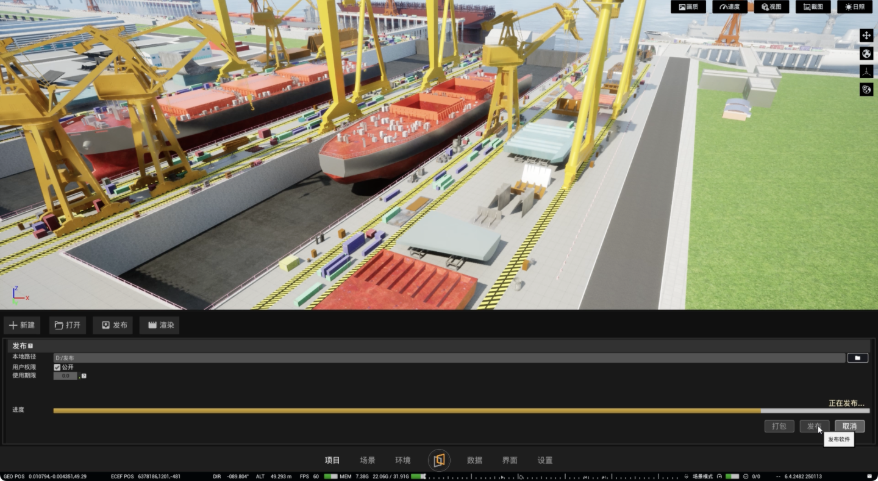Click the center cube logo in bottom navigation
Image resolution: width=878 pixels, height=481 pixels.
pyautogui.click(x=439, y=460)
